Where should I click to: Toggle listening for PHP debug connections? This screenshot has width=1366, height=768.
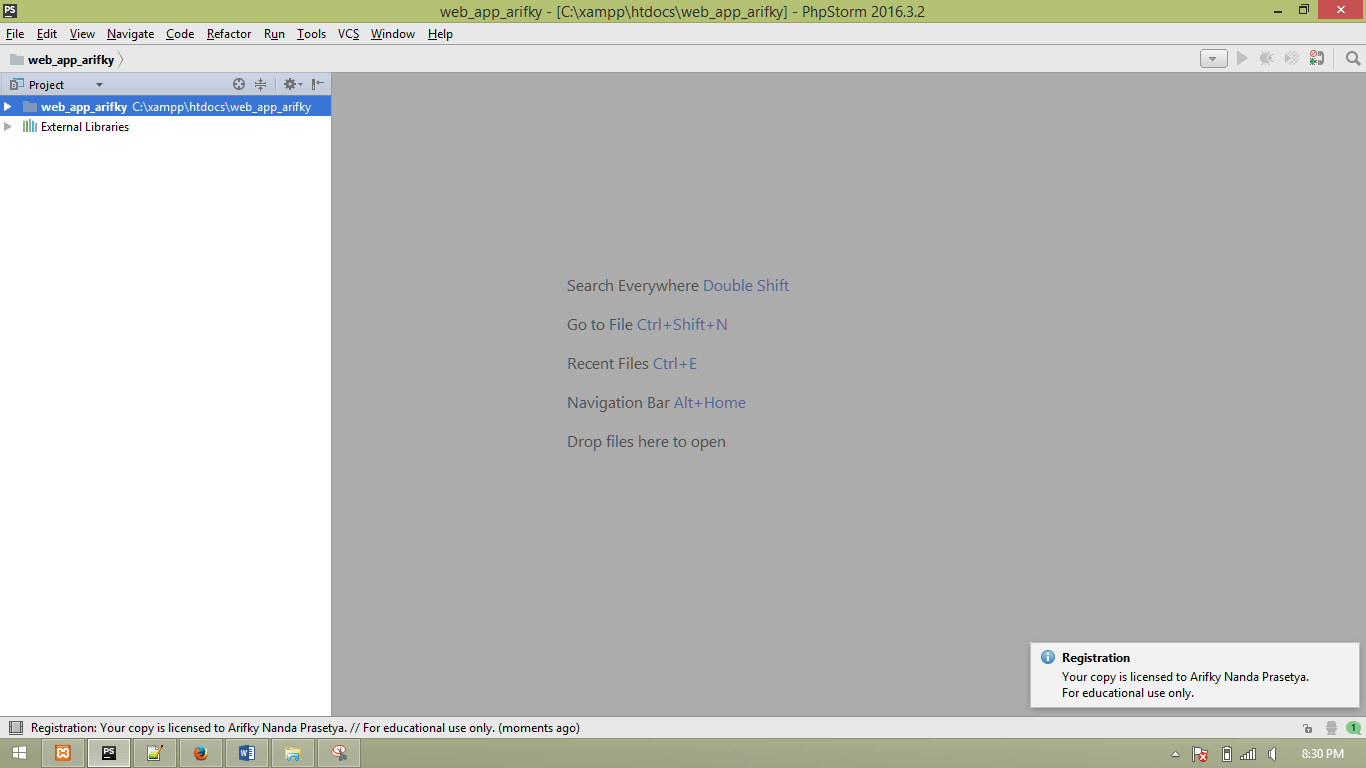click(1317, 59)
